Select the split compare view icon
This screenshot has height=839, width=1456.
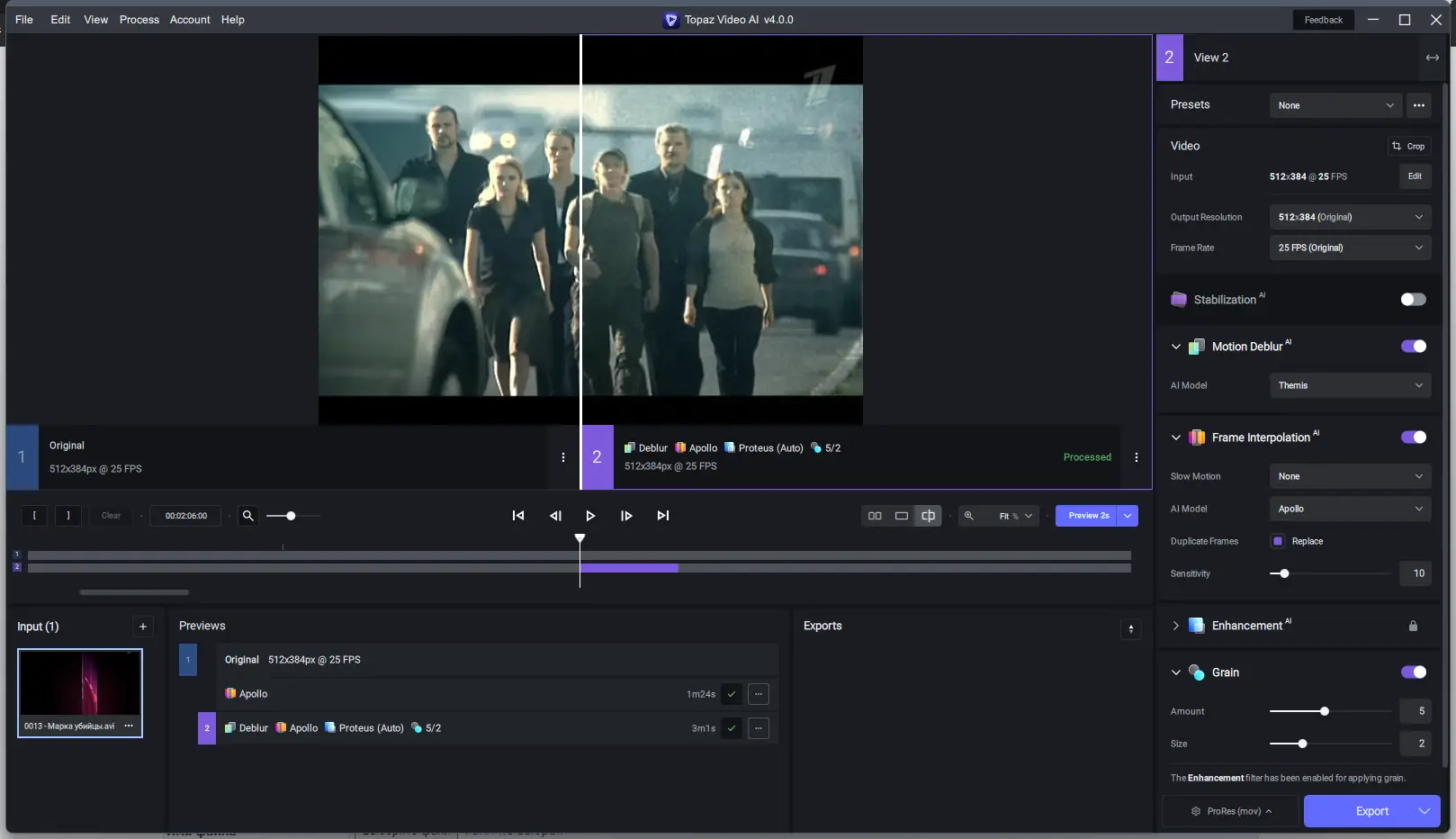click(x=928, y=516)
